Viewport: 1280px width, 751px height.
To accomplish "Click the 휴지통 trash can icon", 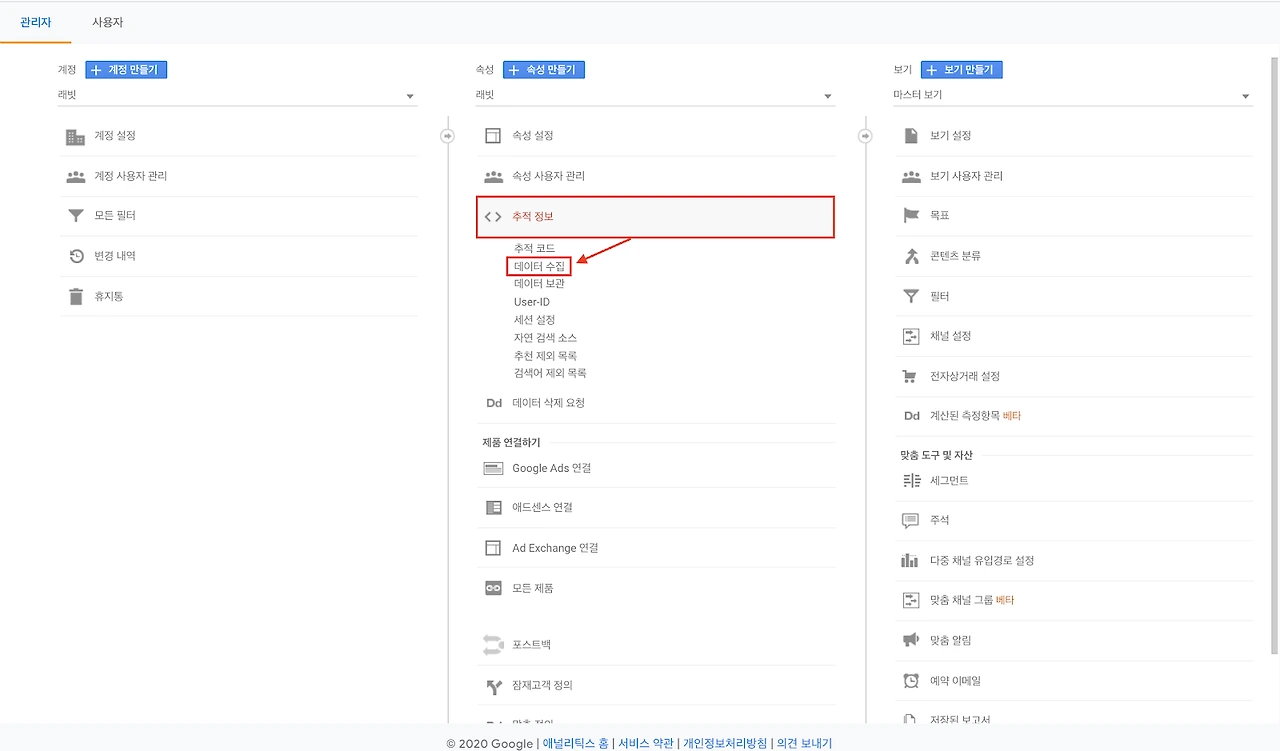I will (x=76, y=296).
